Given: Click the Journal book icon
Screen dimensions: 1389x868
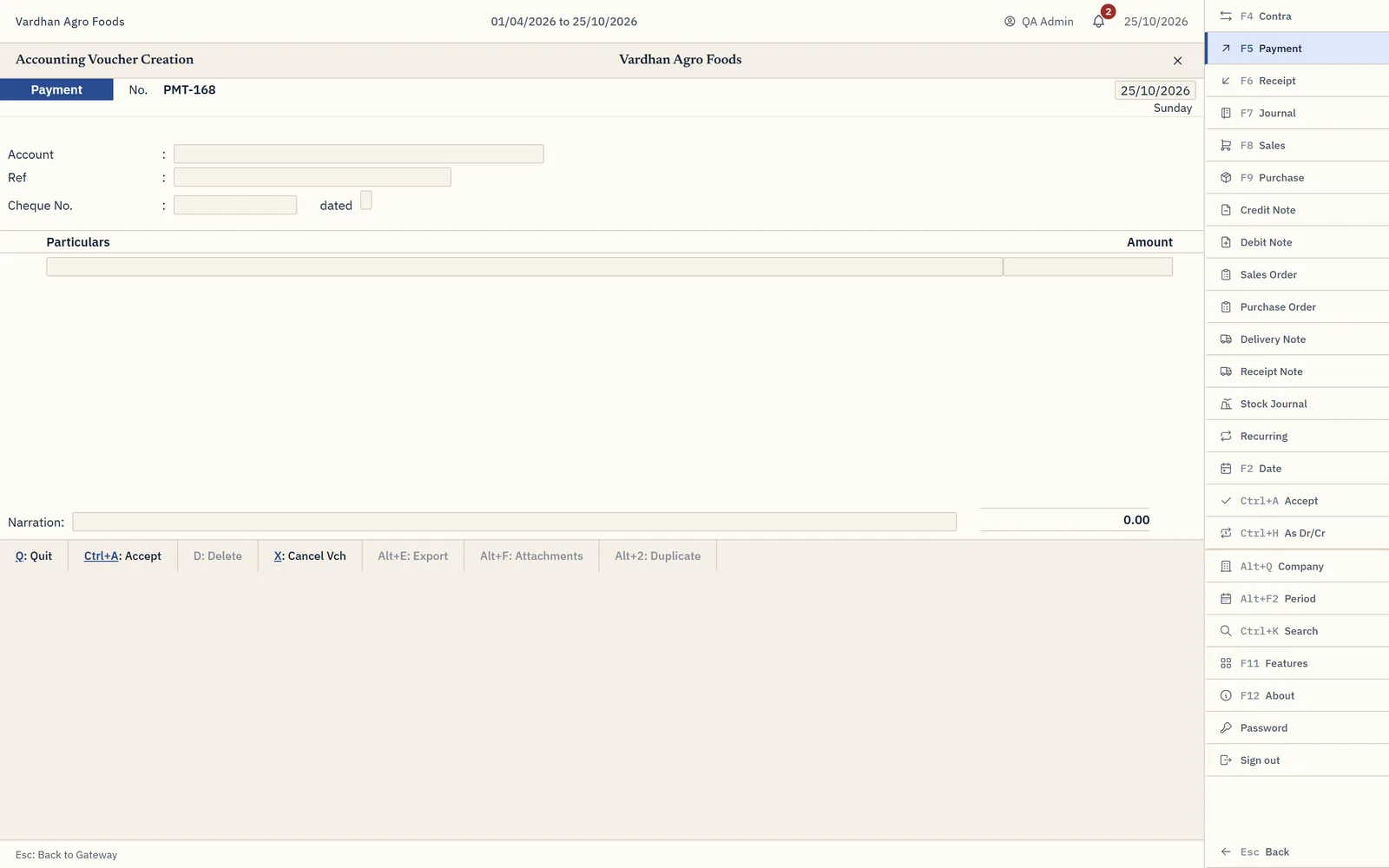Looking at the screenshot, I should click(x=1226, y=113).
